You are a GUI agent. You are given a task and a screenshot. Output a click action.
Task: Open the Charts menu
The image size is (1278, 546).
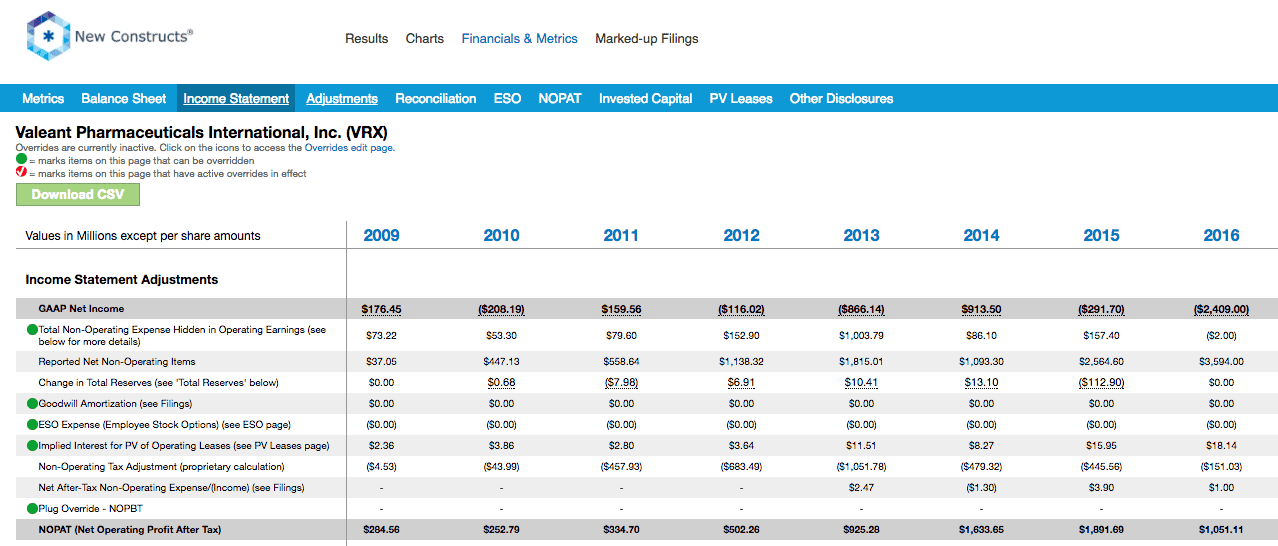[x=425, y=39]
